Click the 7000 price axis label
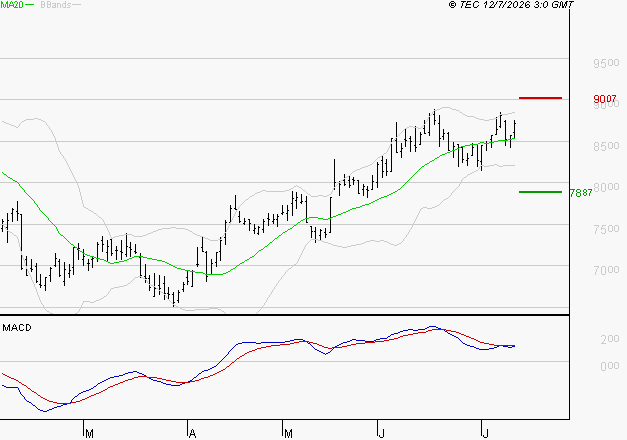 (x=606, y=270)
